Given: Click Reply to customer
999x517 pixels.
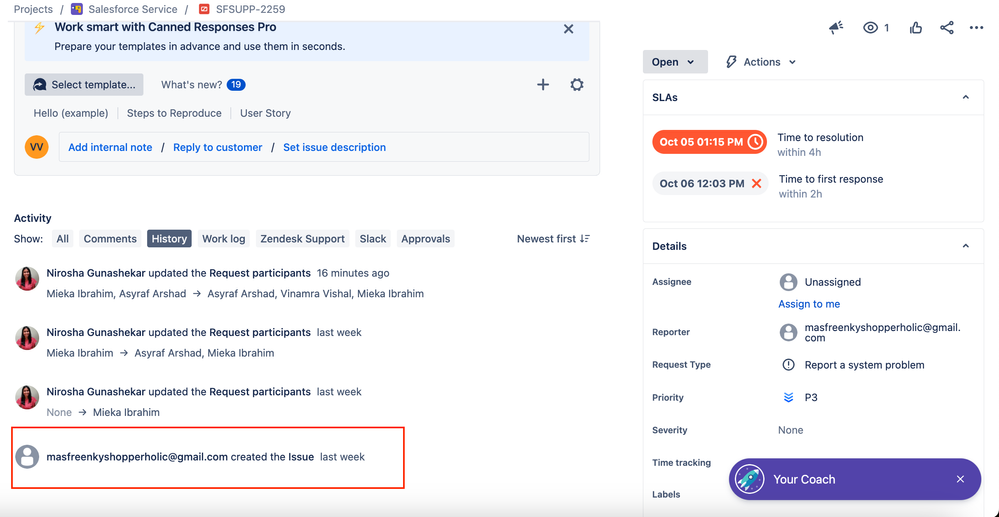Looking at the screenshot, I should tap(218, 147).
